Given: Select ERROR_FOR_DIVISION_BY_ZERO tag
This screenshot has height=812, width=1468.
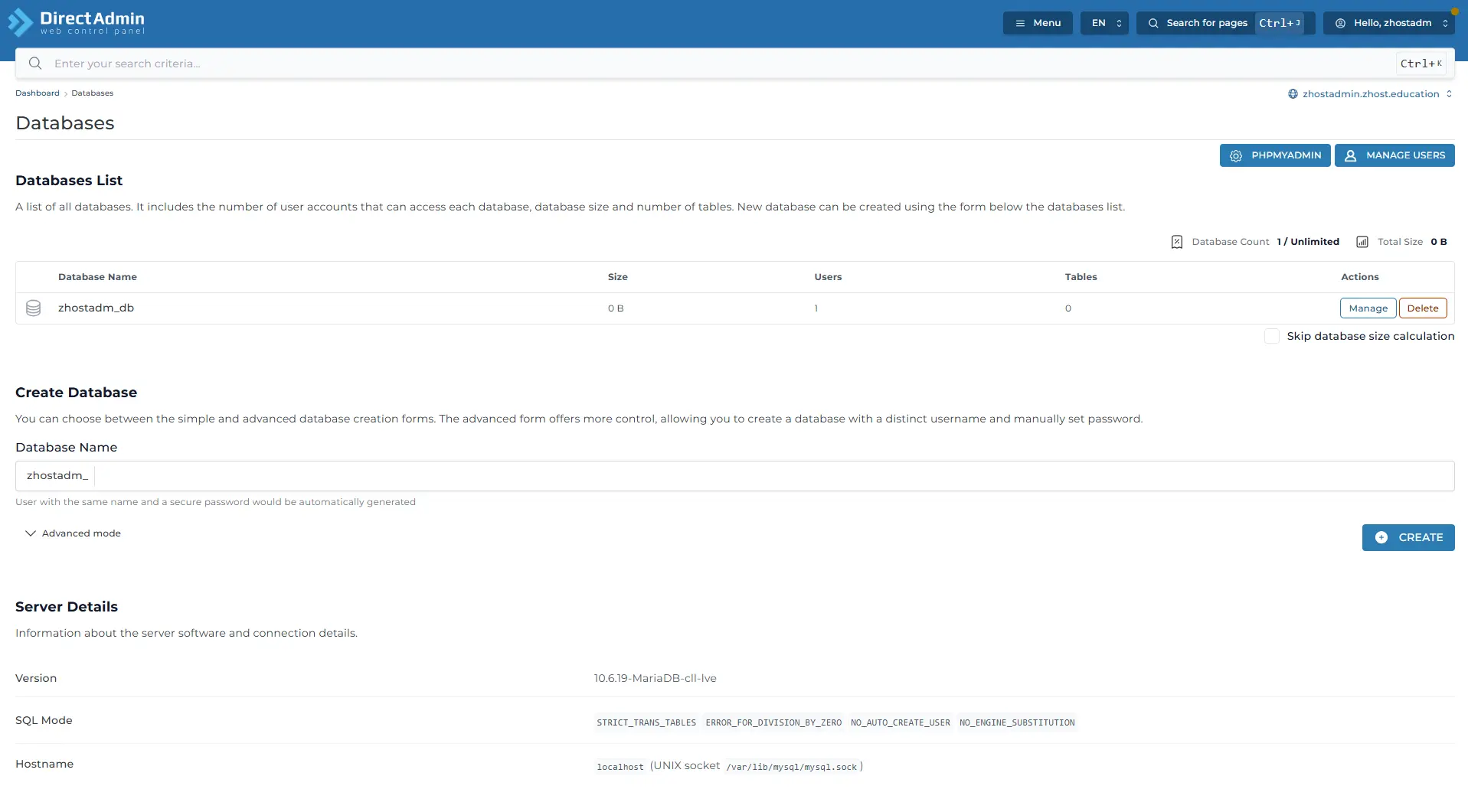Looking at the screenshot, I should [x=773, y=722].
